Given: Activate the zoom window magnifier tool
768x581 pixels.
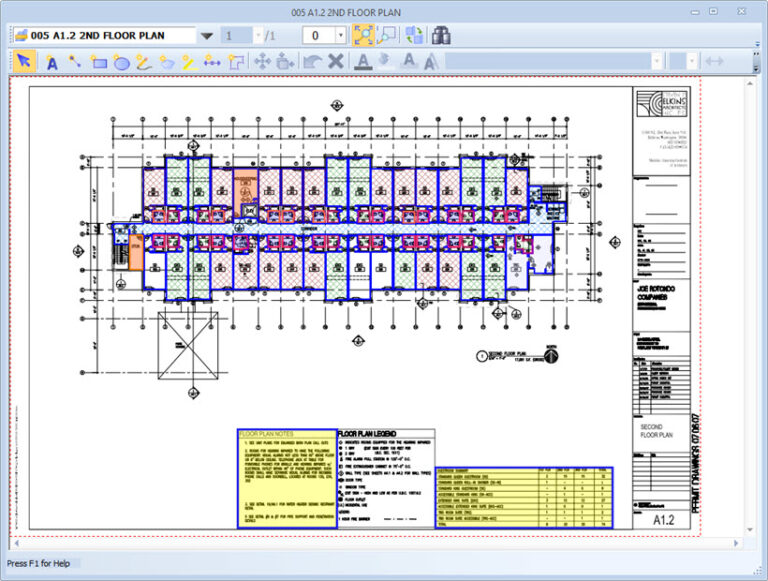Looking at the screenshot, I should tap(387, 35).
